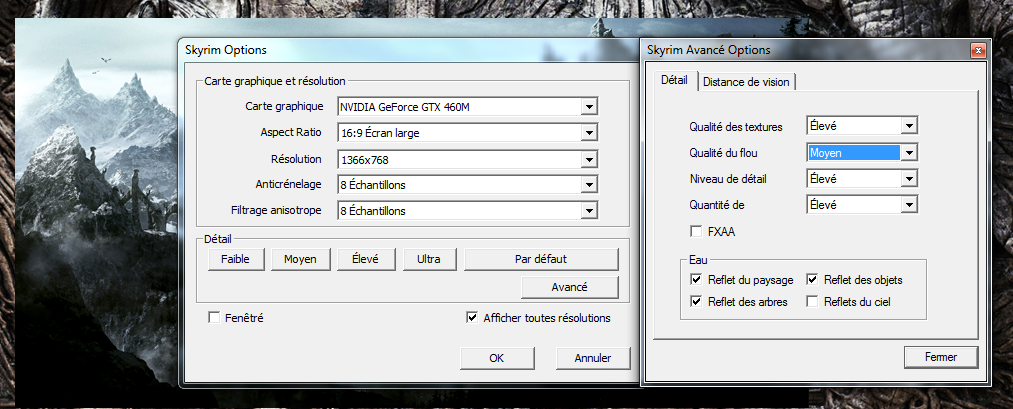Switch to the Distance de vision tab

[746, 82]
